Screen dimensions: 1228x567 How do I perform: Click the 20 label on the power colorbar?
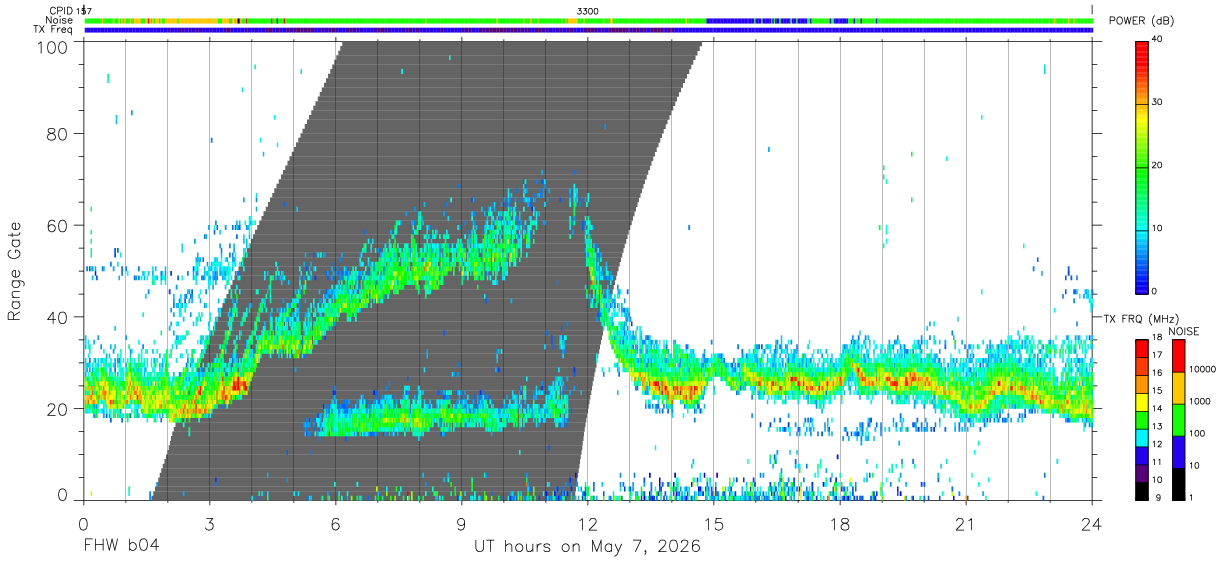1158,165
